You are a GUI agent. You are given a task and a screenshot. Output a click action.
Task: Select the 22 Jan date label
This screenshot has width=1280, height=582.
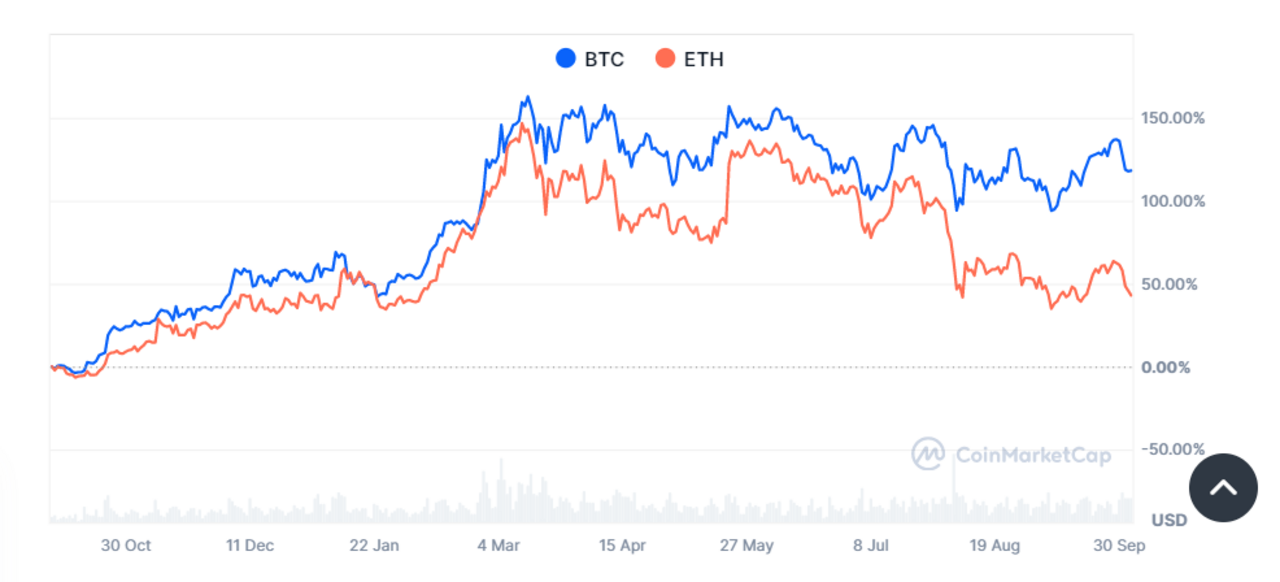375,546
